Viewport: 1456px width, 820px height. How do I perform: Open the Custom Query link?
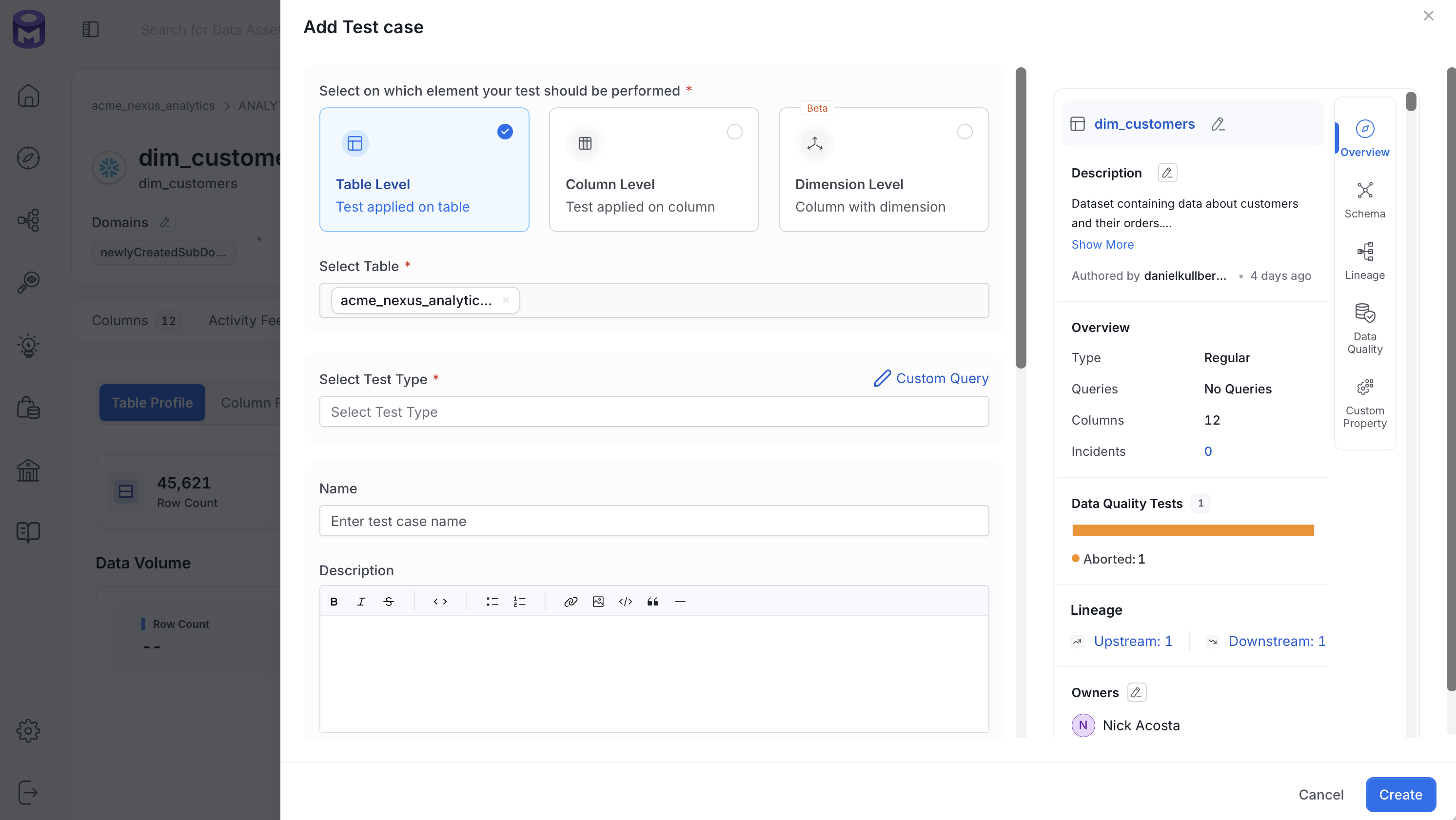pyautogui.click(x=931, y=378)
